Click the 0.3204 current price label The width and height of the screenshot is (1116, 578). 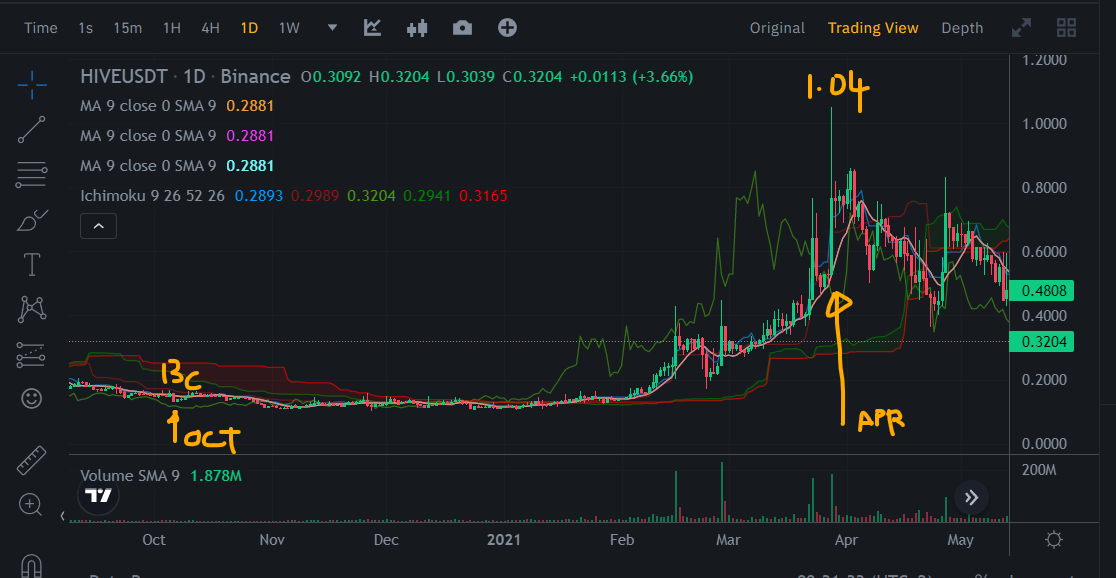pyautogui.click(x=1042, y=342)
